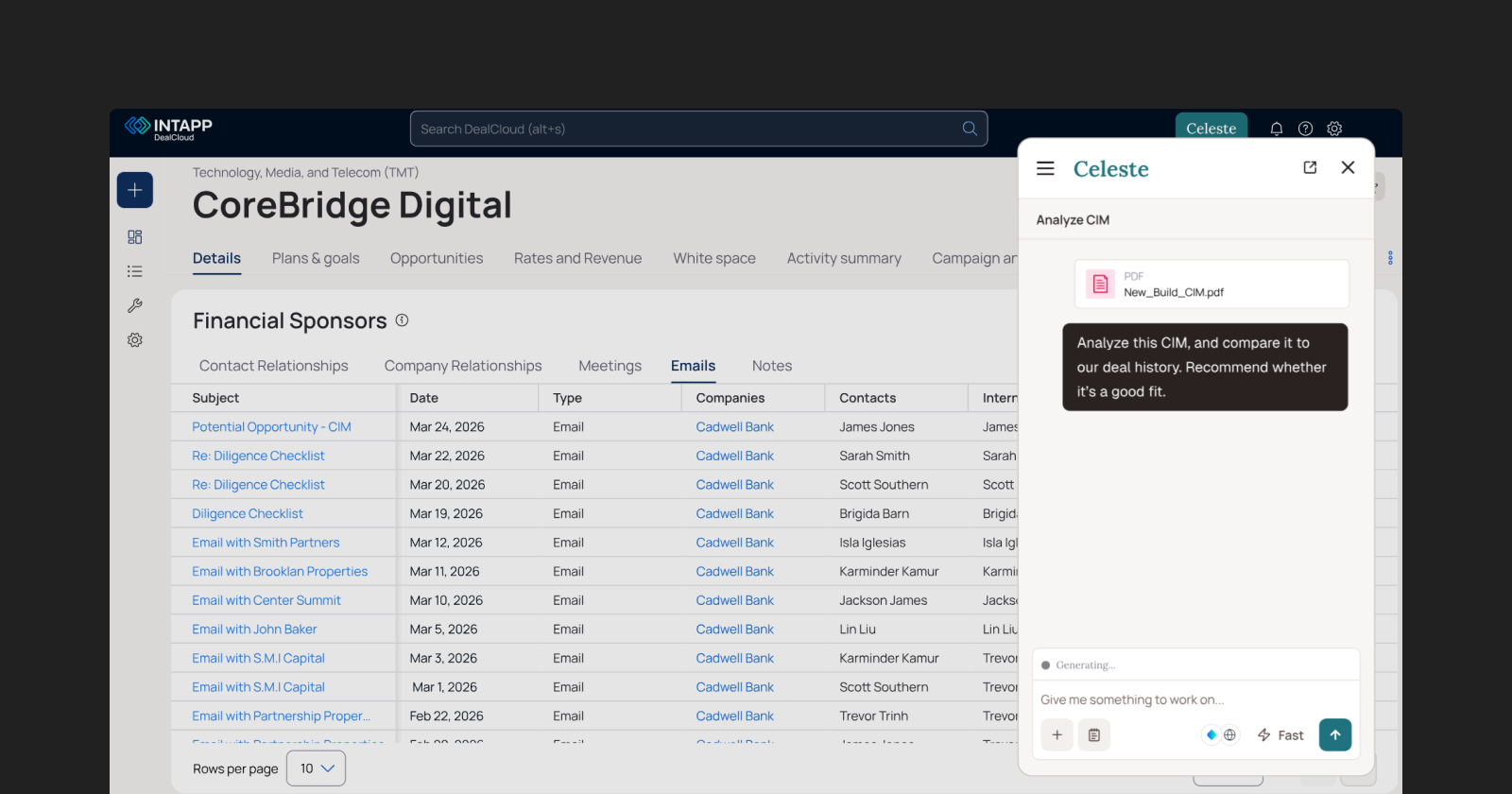
Task: Open the Contact Relationships sub-tab
Action: click(x=274, y=366)
